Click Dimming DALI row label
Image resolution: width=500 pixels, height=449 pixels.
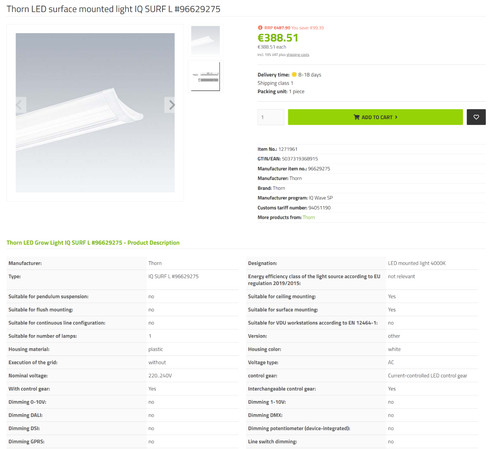coord(25,415)
